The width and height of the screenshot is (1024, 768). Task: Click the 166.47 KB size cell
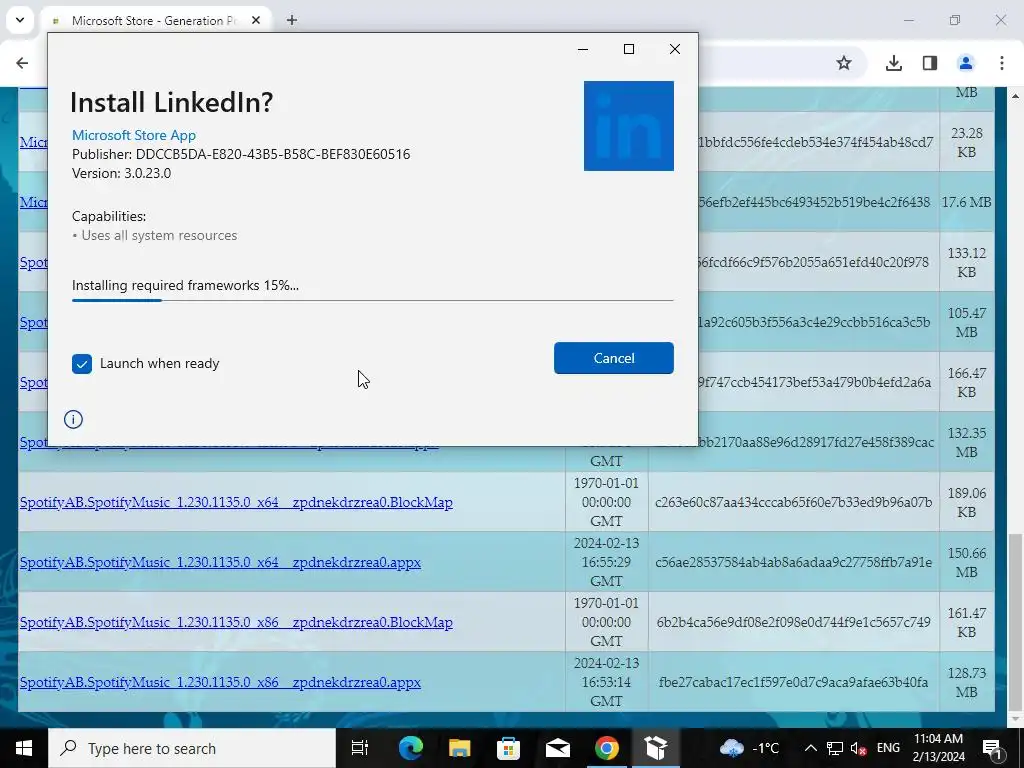pos(967,383)
